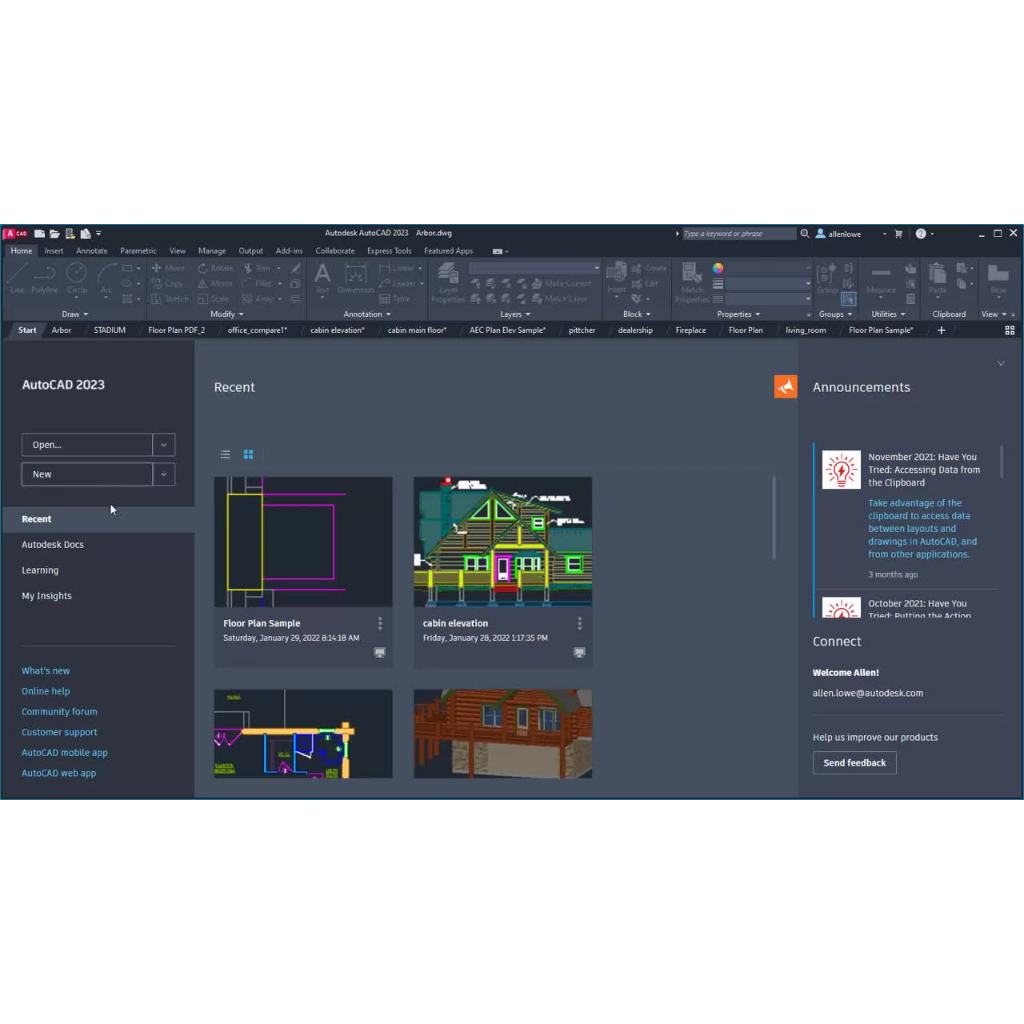Open the allenlowe account dropdown
The height and width of the screenshot is (1024, 1024).
[884, 234]
